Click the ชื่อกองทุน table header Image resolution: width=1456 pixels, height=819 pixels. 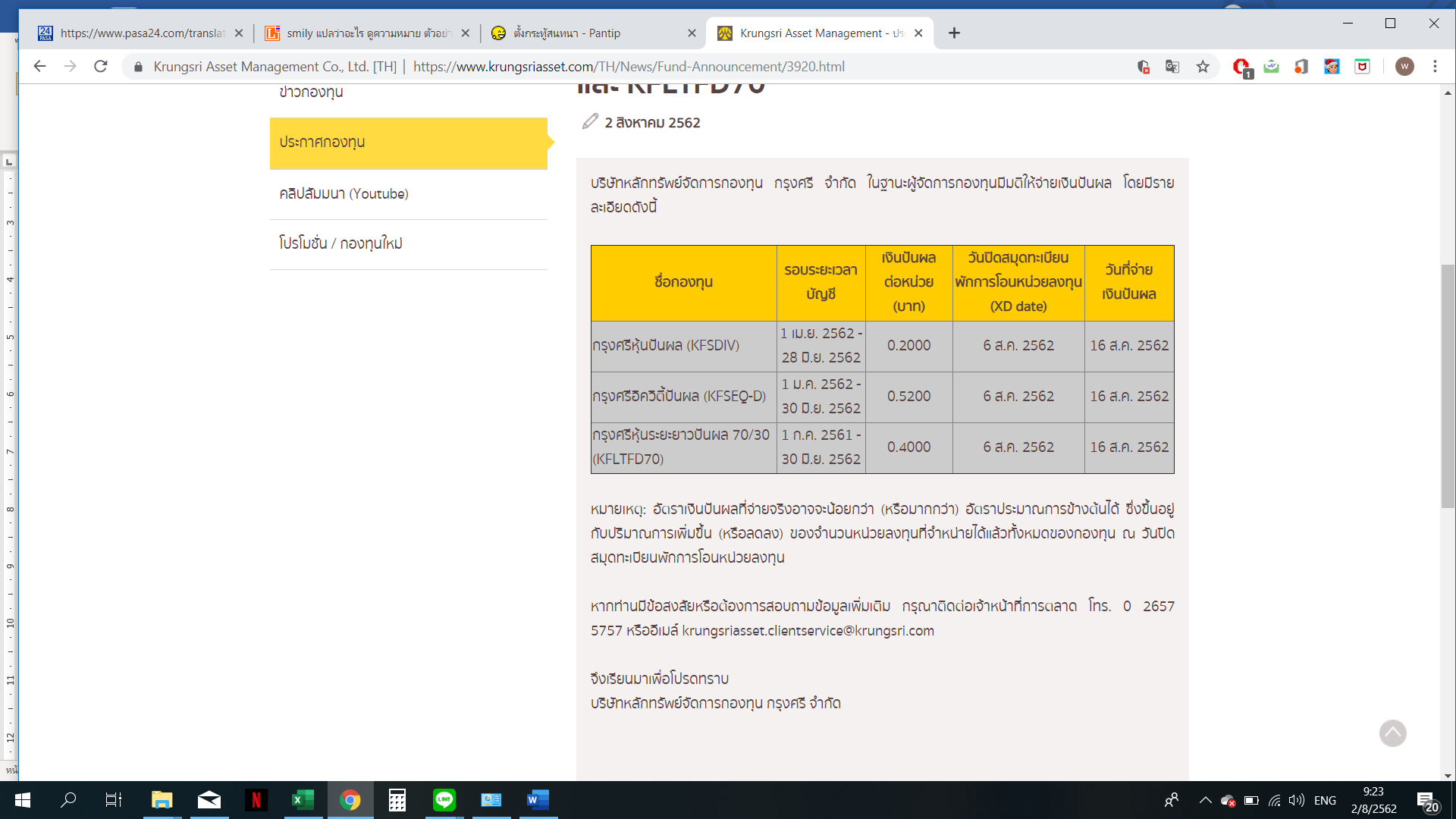pyautogui.click(x=683, y=283)
